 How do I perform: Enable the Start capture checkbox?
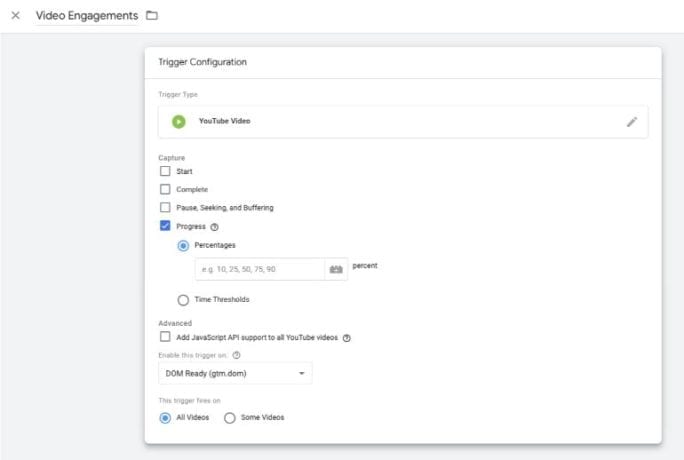click(x=165, y=171)
